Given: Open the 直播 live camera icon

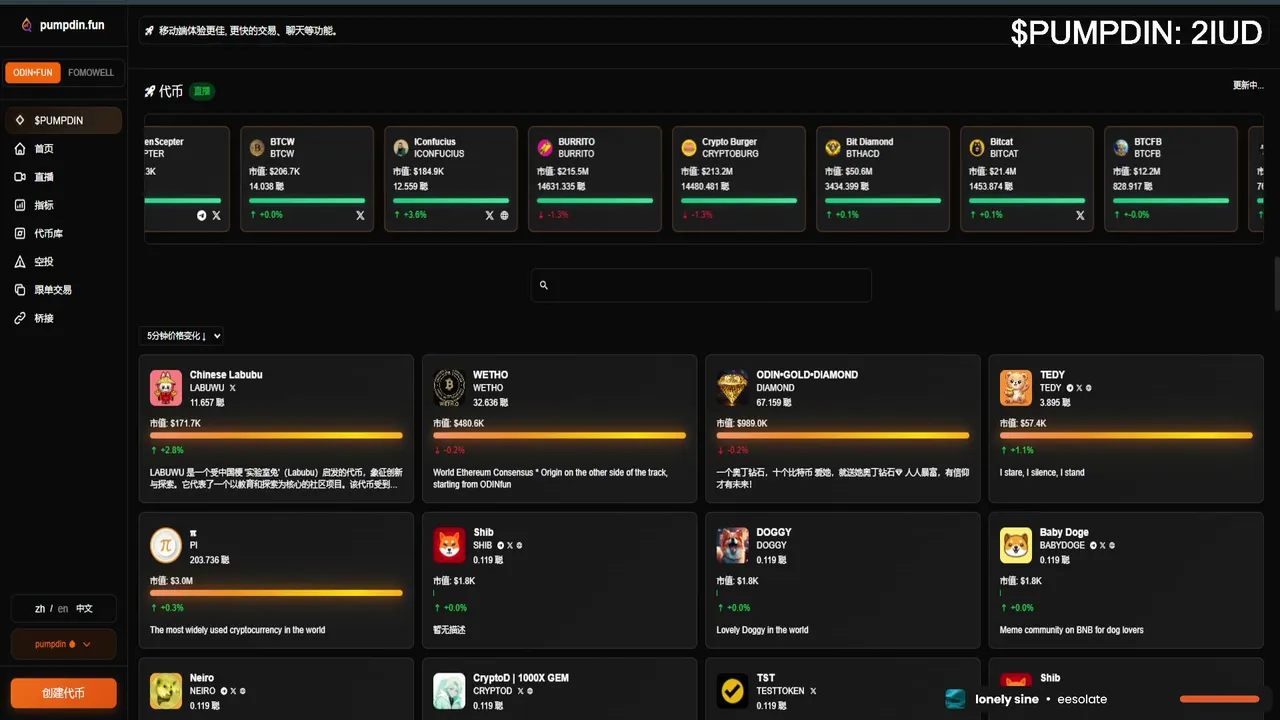Looking at the screenshot, I should point(20,177).
